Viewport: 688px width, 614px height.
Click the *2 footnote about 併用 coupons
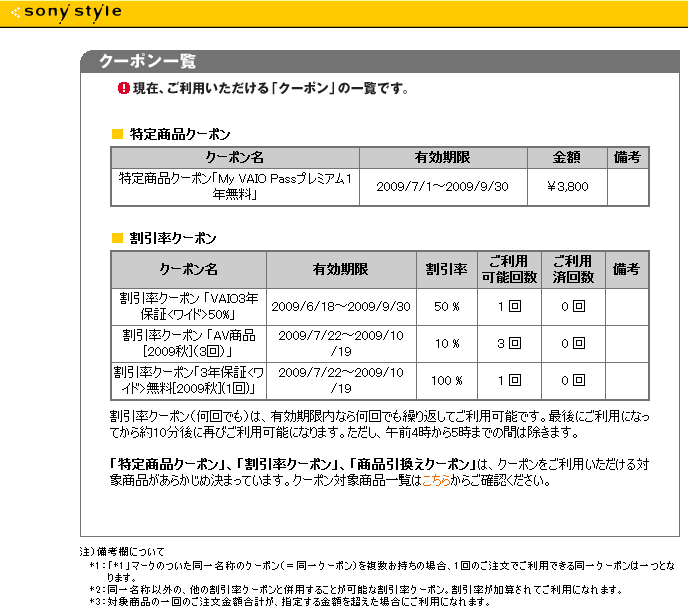356,589
